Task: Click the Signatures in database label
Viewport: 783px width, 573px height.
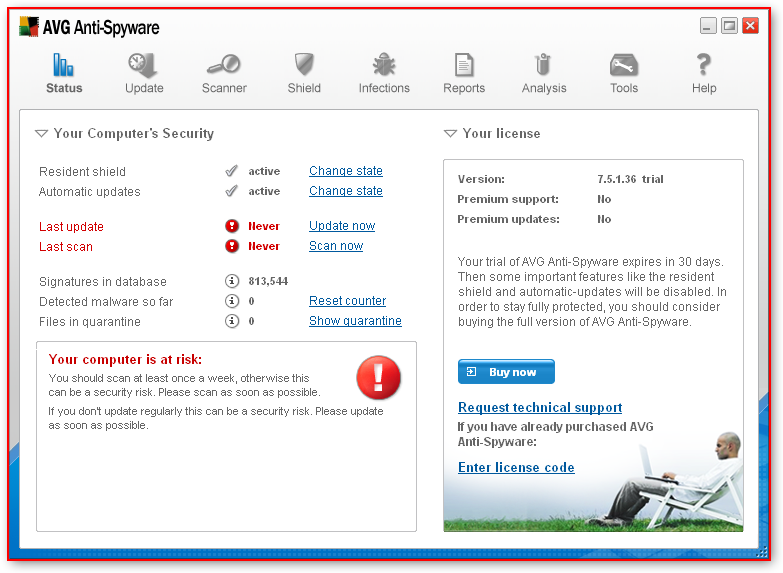Action: click(x=102, y=281)
